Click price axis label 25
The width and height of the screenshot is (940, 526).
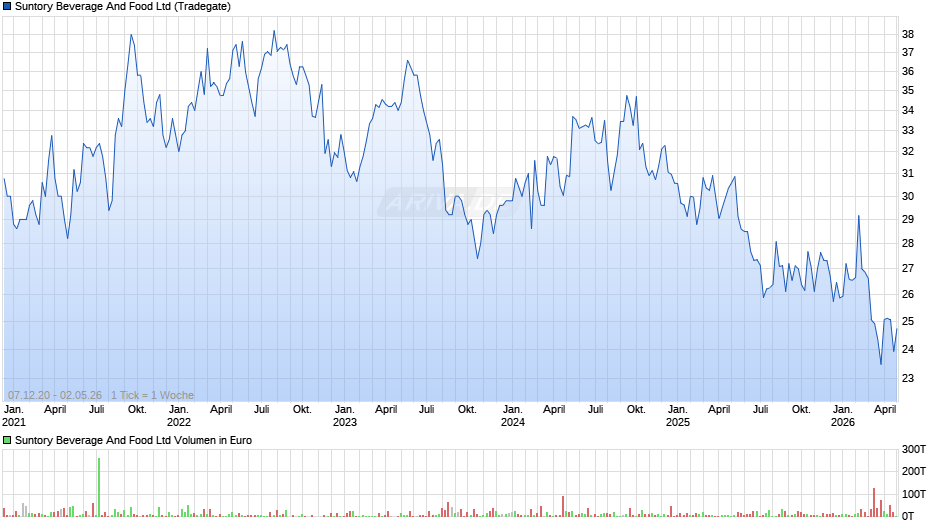[x=908, y=321]
